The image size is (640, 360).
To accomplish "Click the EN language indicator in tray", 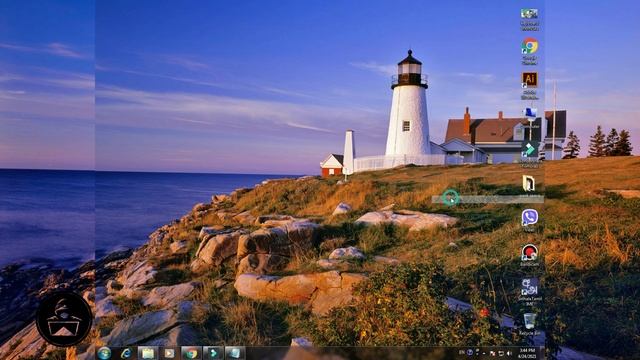I will (462, 352).
